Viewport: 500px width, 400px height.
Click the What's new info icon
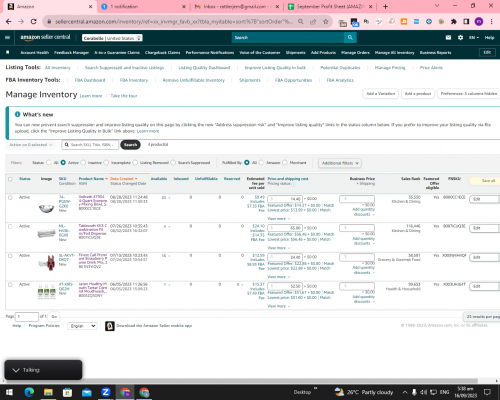pyautogui.click(x=17, y=114)
